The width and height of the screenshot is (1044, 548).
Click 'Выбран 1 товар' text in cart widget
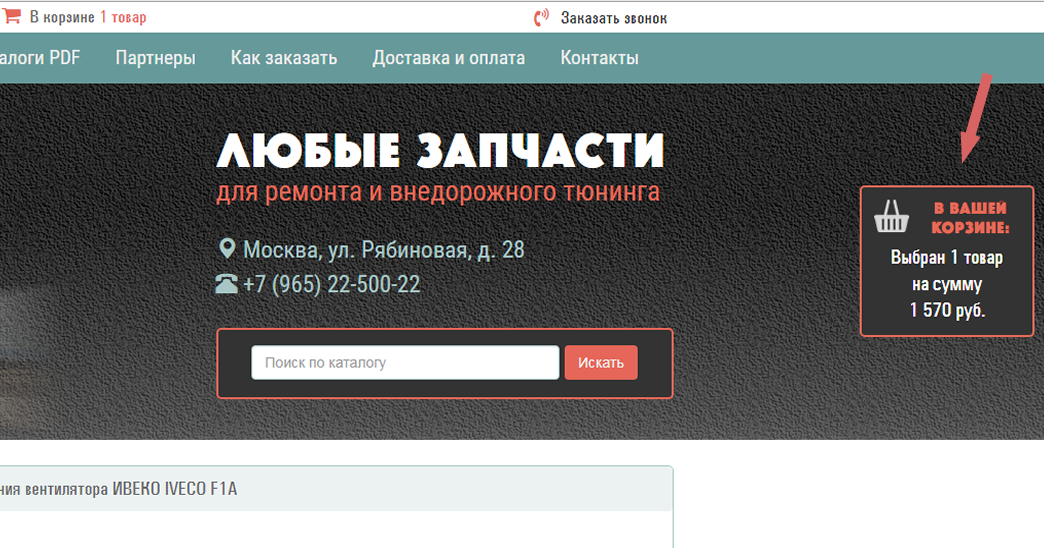[x=947, y=258]
